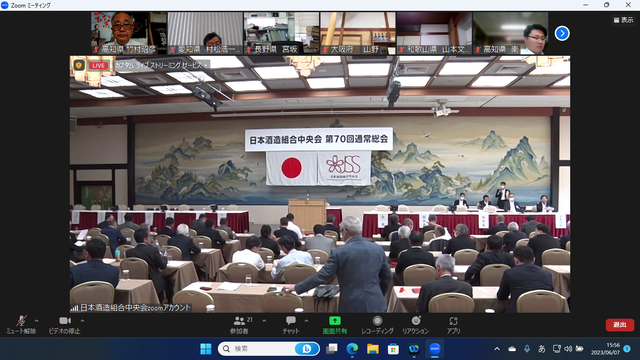Expand the arrow next to 参加者
The image size is (640, 360).
click(264, 321)
